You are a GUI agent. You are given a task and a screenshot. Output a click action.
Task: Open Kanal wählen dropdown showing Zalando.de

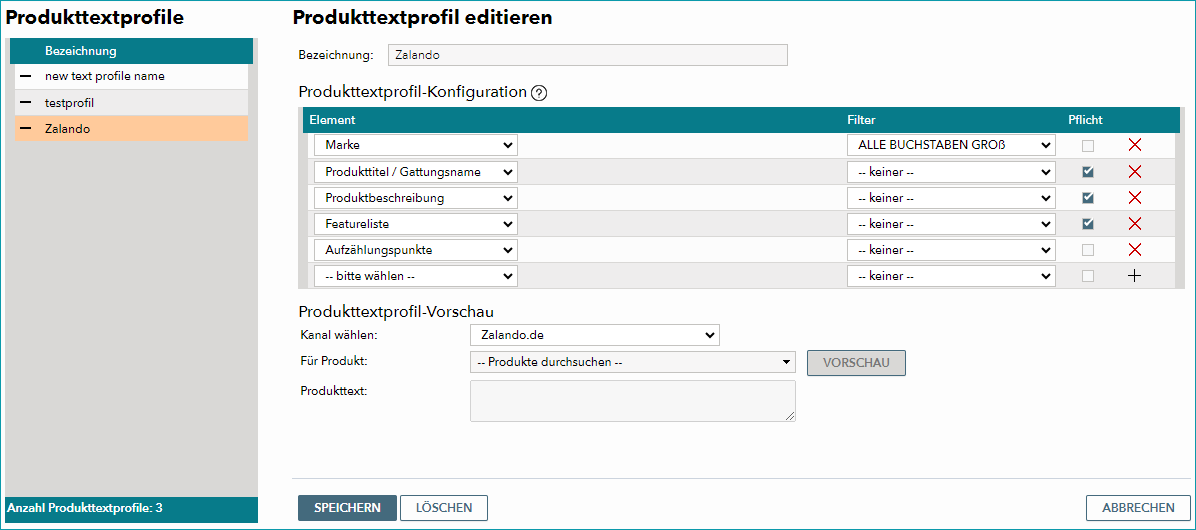pyautogui.click(x=595, y=335)
